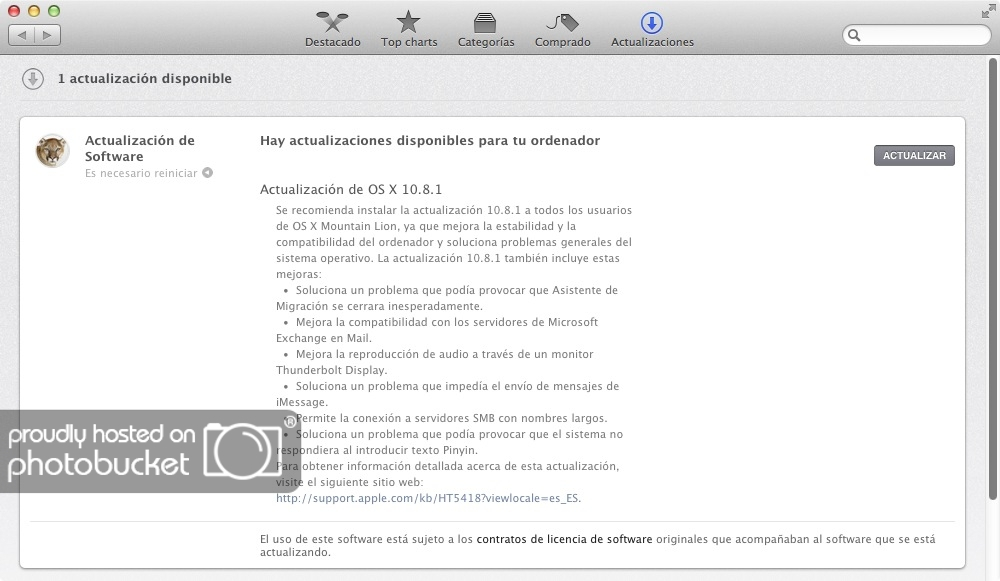
Task: Click the download arrow beside update count
Action: coord(33,79)
